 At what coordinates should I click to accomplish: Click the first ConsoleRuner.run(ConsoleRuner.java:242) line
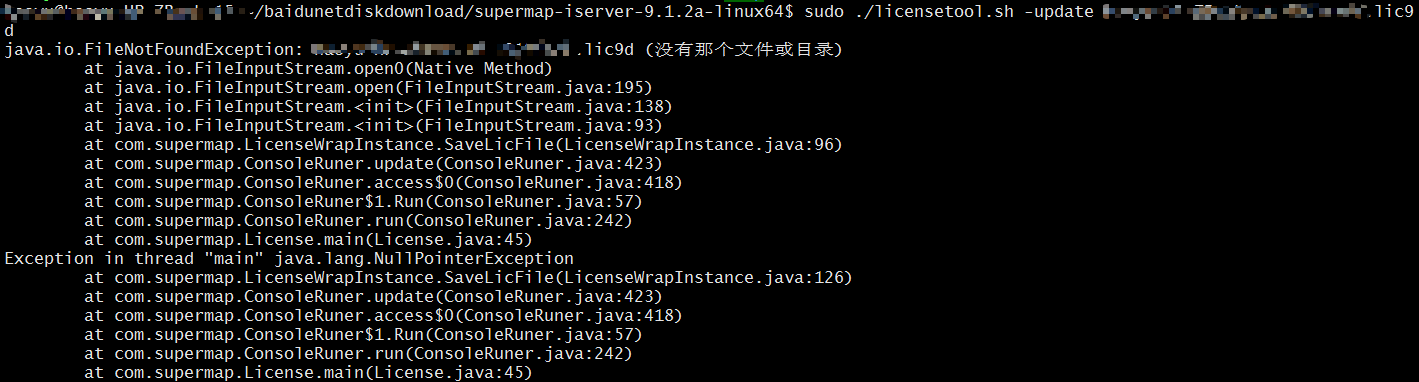pos(358,221)
